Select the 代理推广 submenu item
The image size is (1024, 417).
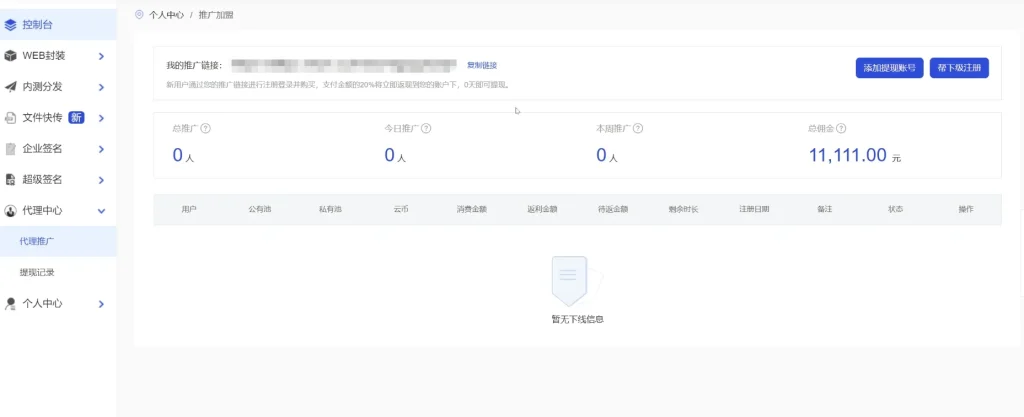(37, 241)
